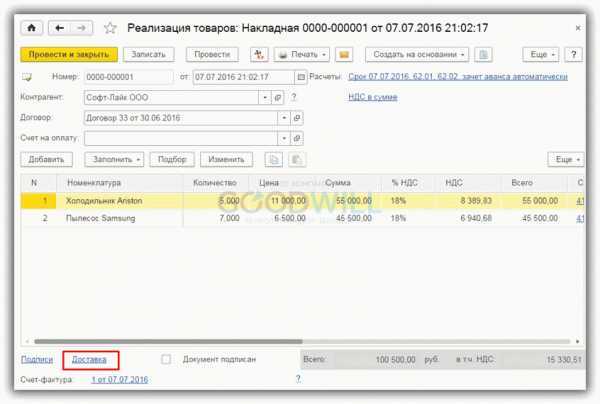Select row Холодильник Ariston
This screenshot has width=600, height=404.
pos(302,201)
